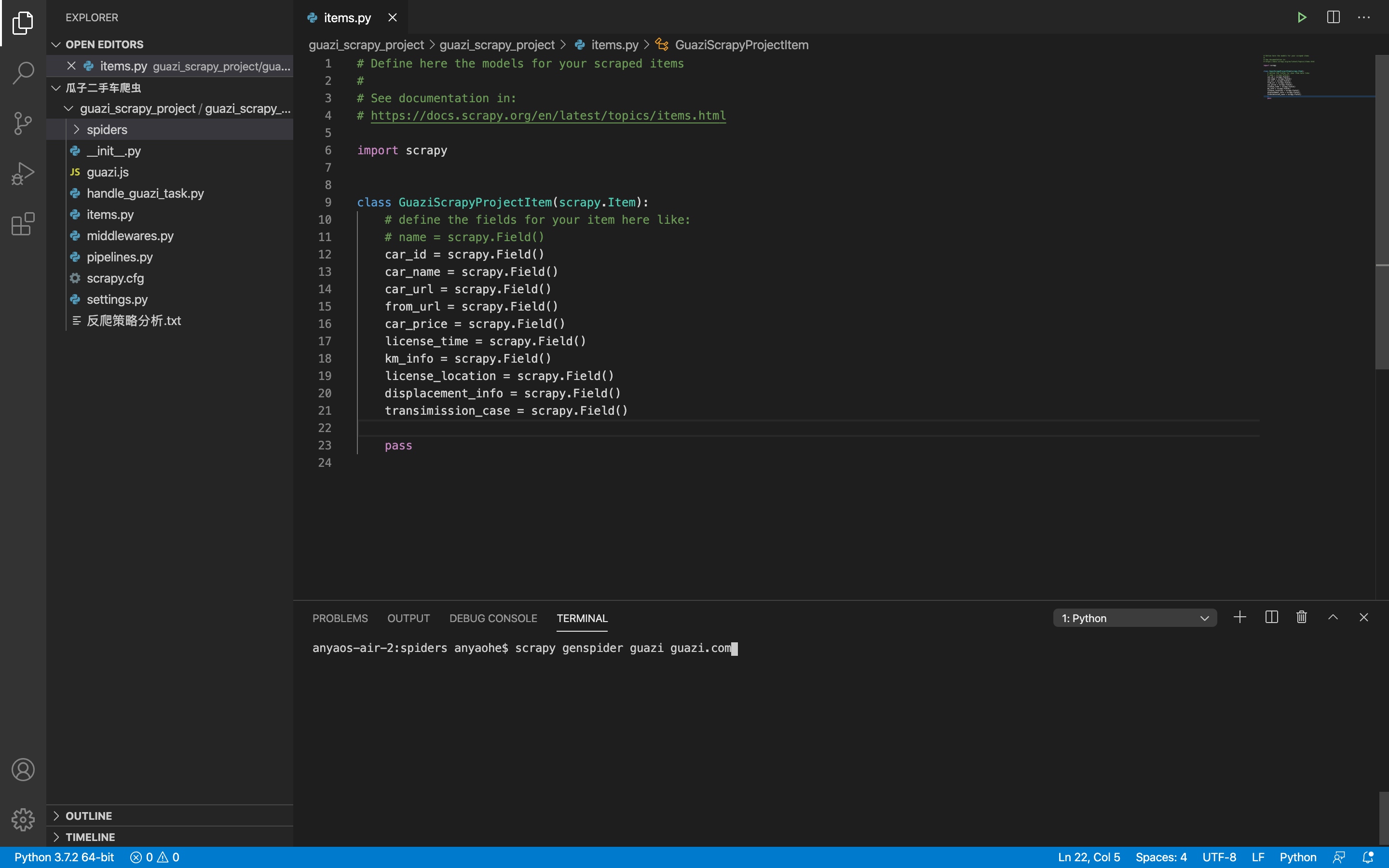Change line ending via LF item
This screenshot has width=1389, height=868.
(1257, 857)
